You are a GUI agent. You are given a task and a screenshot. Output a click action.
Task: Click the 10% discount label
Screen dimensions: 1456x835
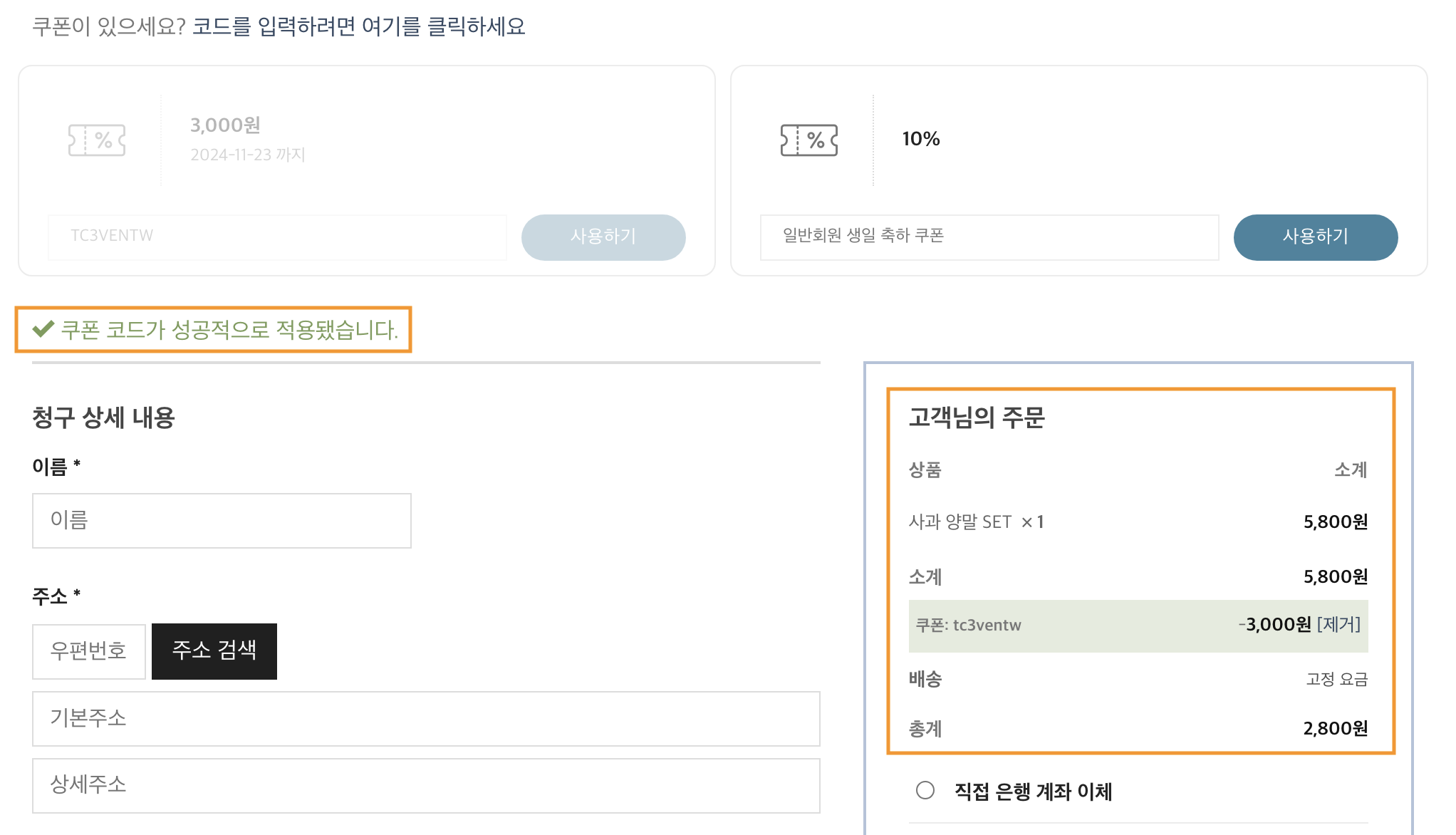pos(921,139)
